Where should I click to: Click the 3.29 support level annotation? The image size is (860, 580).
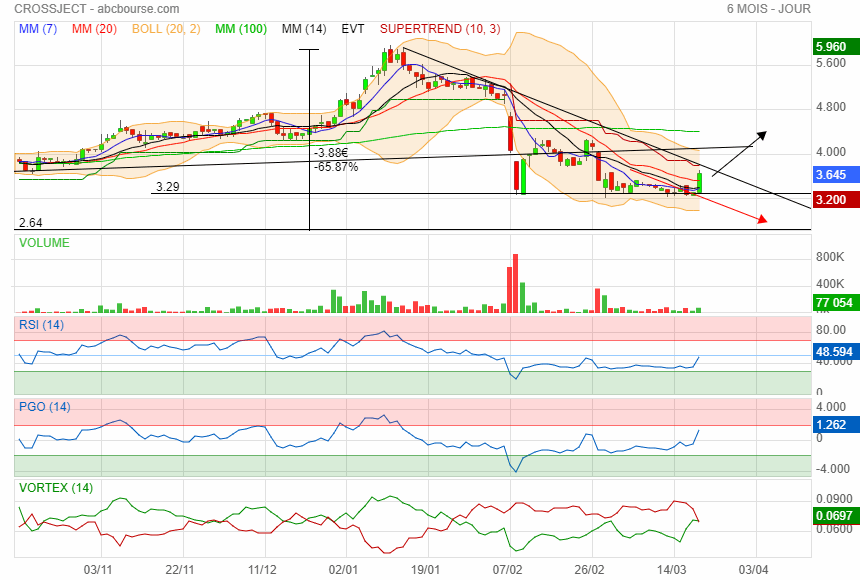pyautogui.click(x=167, y=187)
